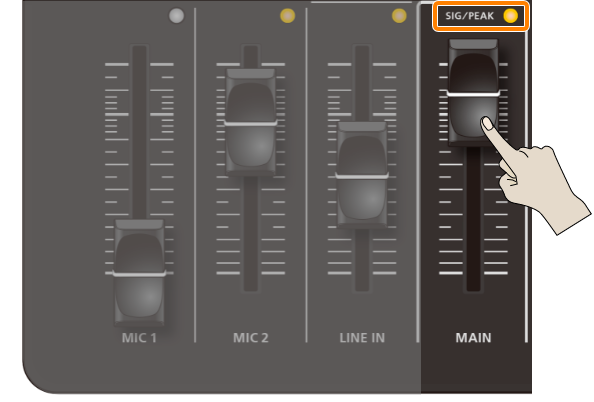The width and height of the screenshot is (594, 402).
Task: Click the MIC 1 fader track above the knob
Action: (139, 132)
